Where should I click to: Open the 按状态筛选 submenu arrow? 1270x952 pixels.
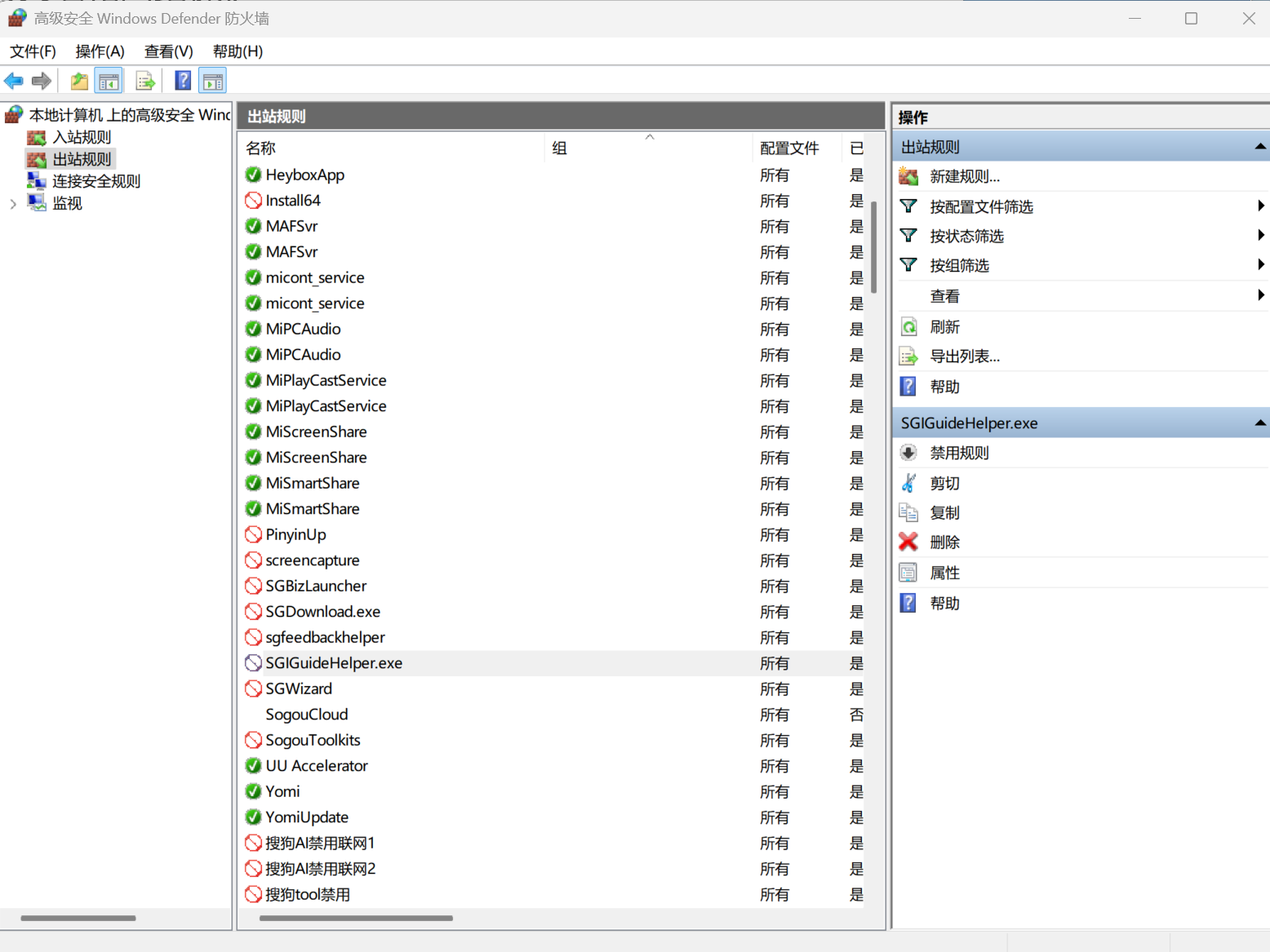[x=1261, y=236]
